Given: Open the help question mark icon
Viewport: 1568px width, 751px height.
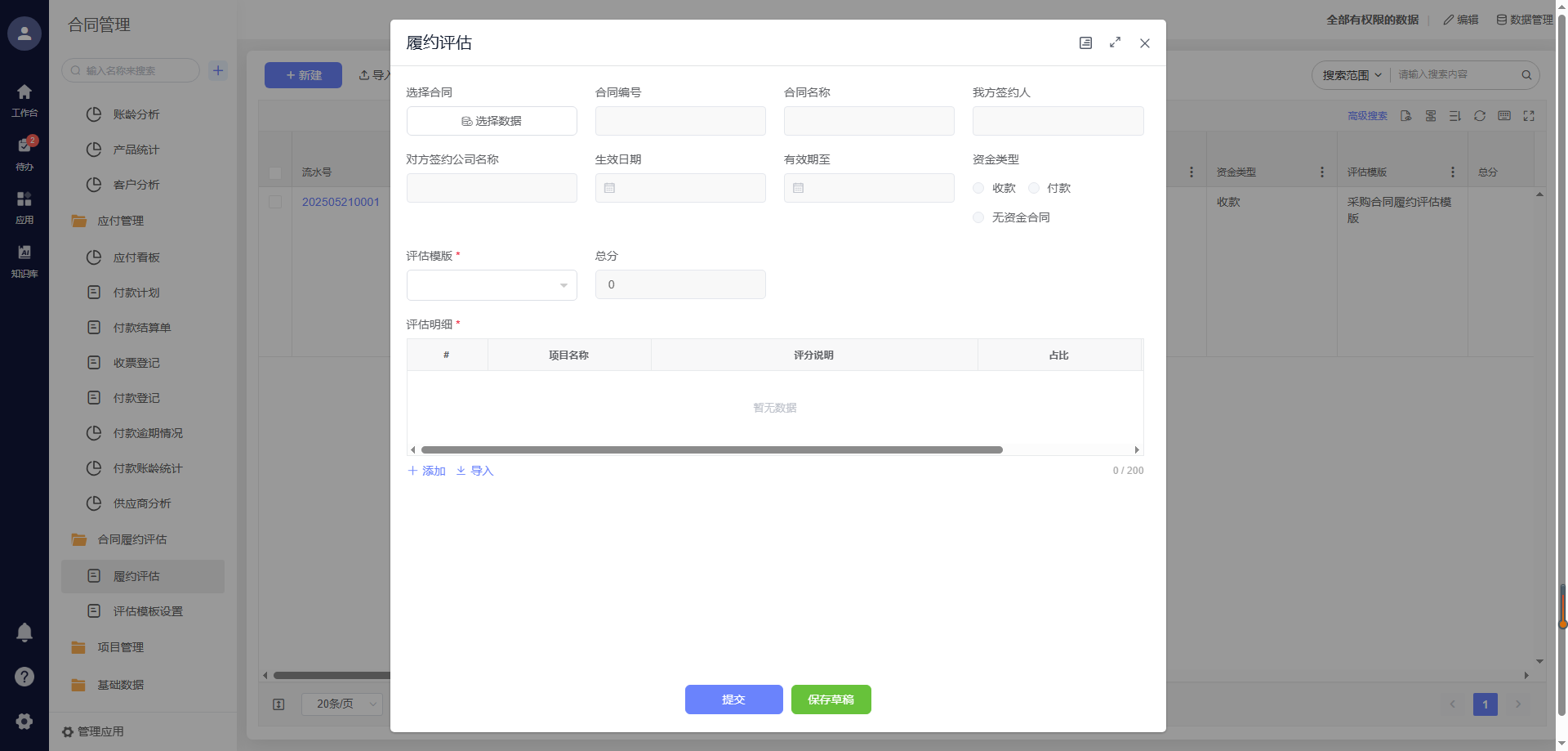Looking at the screenshot, I should [x=24, y=677].
